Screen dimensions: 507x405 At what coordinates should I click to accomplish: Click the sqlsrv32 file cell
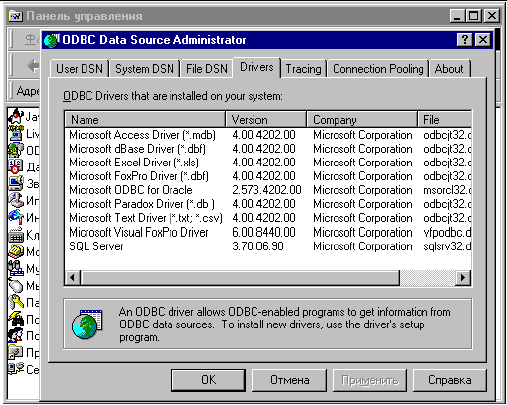[x=447, y=246]
